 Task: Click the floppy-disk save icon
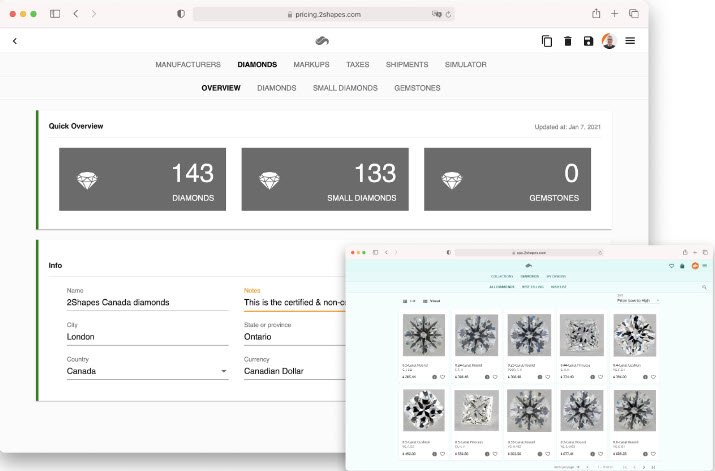(588, 41)
